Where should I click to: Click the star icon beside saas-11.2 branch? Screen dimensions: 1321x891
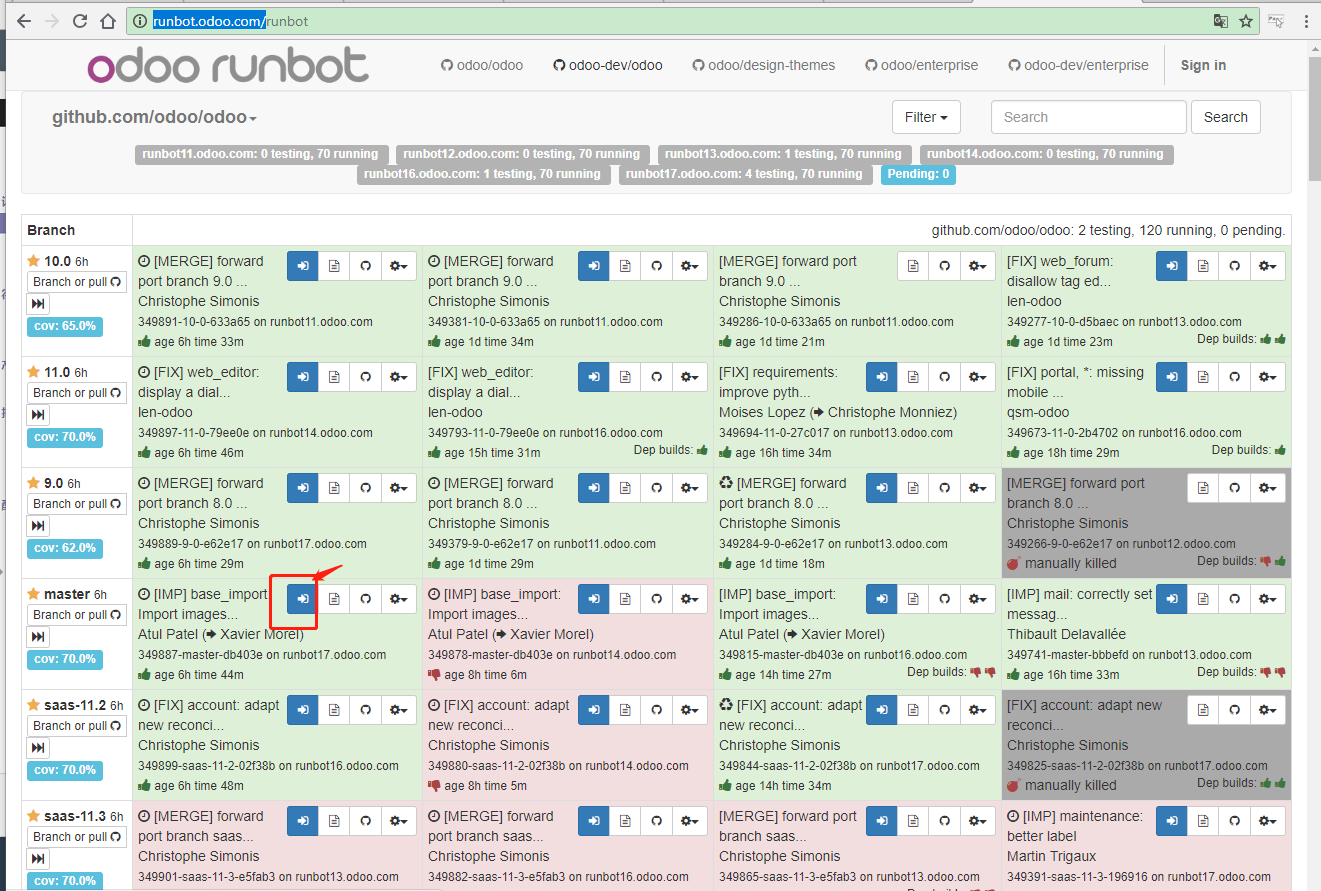pos(34,705)
